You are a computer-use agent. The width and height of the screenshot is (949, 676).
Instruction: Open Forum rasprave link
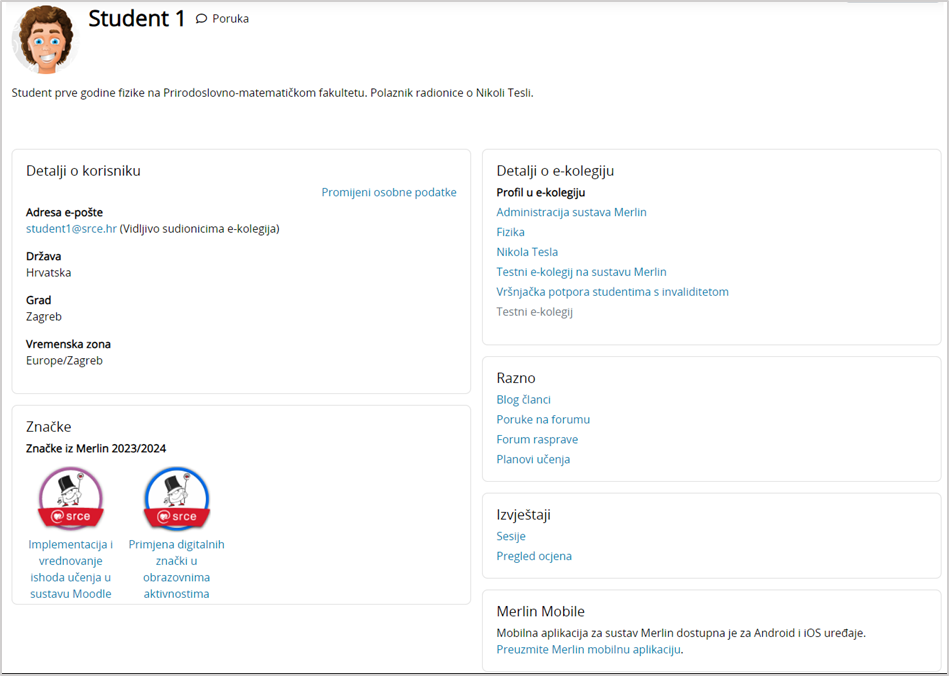(537, 439)
